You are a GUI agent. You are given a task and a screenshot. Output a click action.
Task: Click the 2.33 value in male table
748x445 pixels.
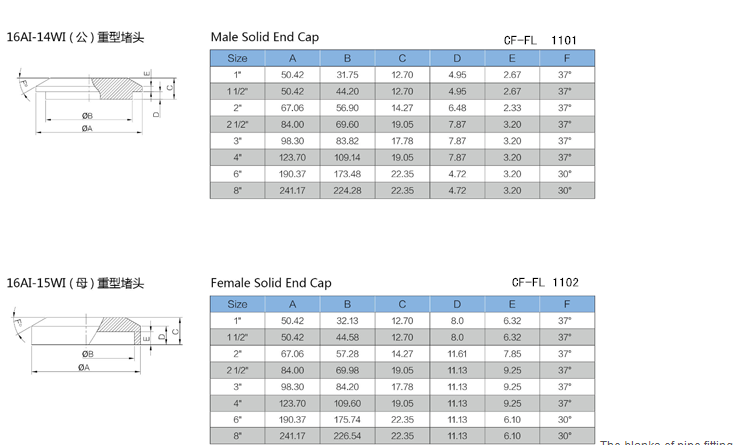(512, 108)
